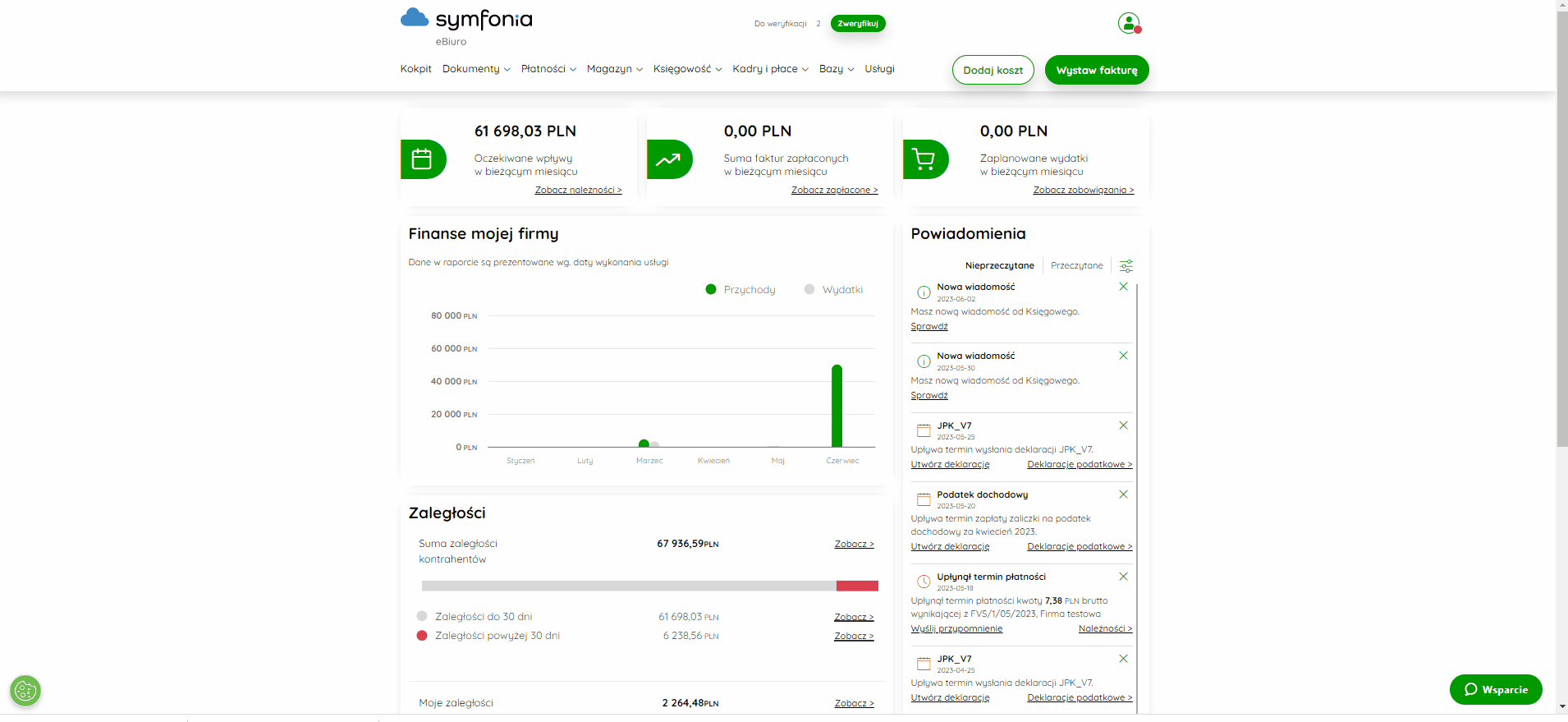Click the green calendar icon for expected income
The image size is (1568, 722).
tap(423, 159)
